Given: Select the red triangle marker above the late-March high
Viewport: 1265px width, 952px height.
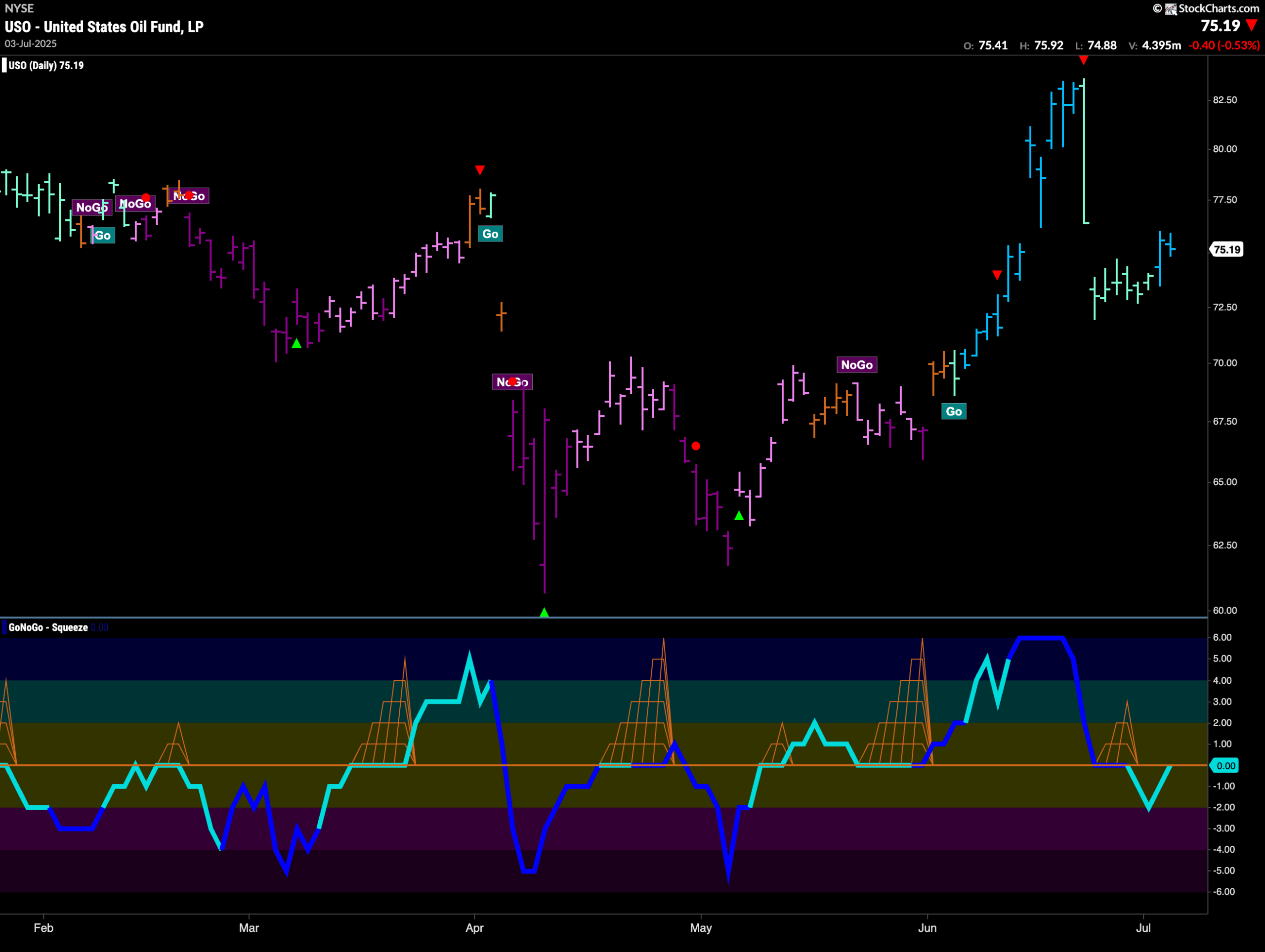Looking at the screenshot, I should point(480,170).
